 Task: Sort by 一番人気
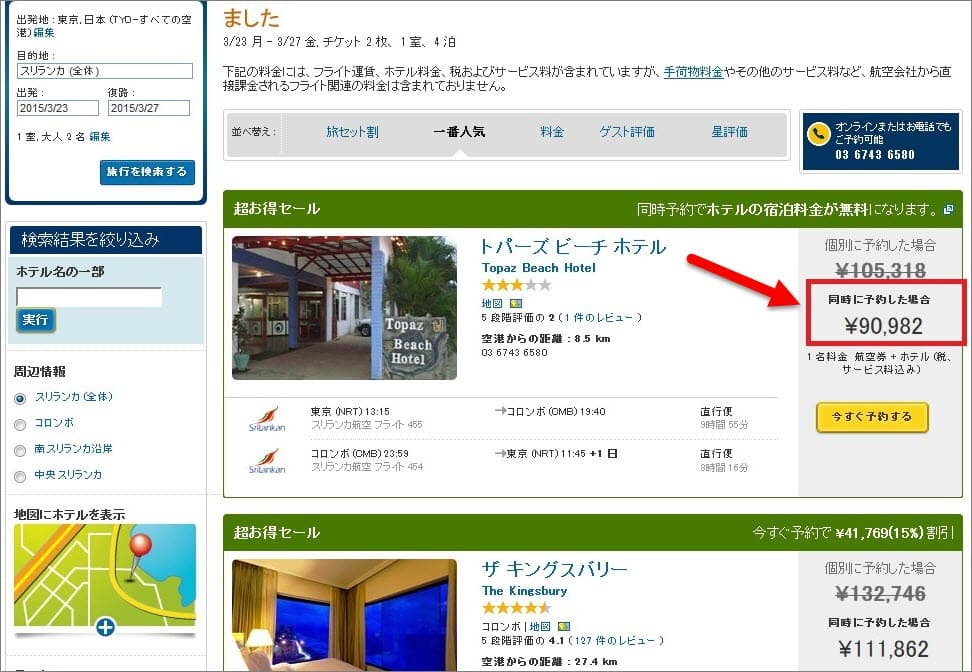pos(459,132)
